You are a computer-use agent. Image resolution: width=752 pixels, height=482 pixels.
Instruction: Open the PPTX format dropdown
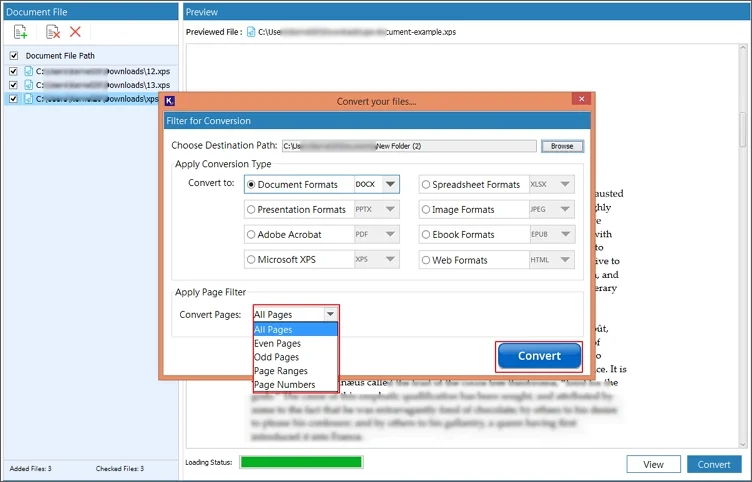coord(390,209)
